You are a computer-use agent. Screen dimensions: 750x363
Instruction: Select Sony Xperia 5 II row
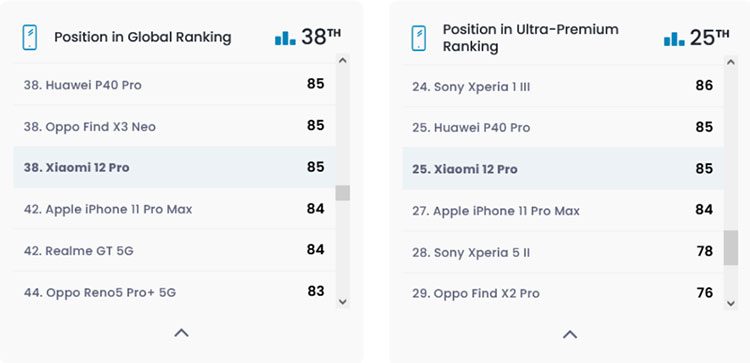[563, 252]
